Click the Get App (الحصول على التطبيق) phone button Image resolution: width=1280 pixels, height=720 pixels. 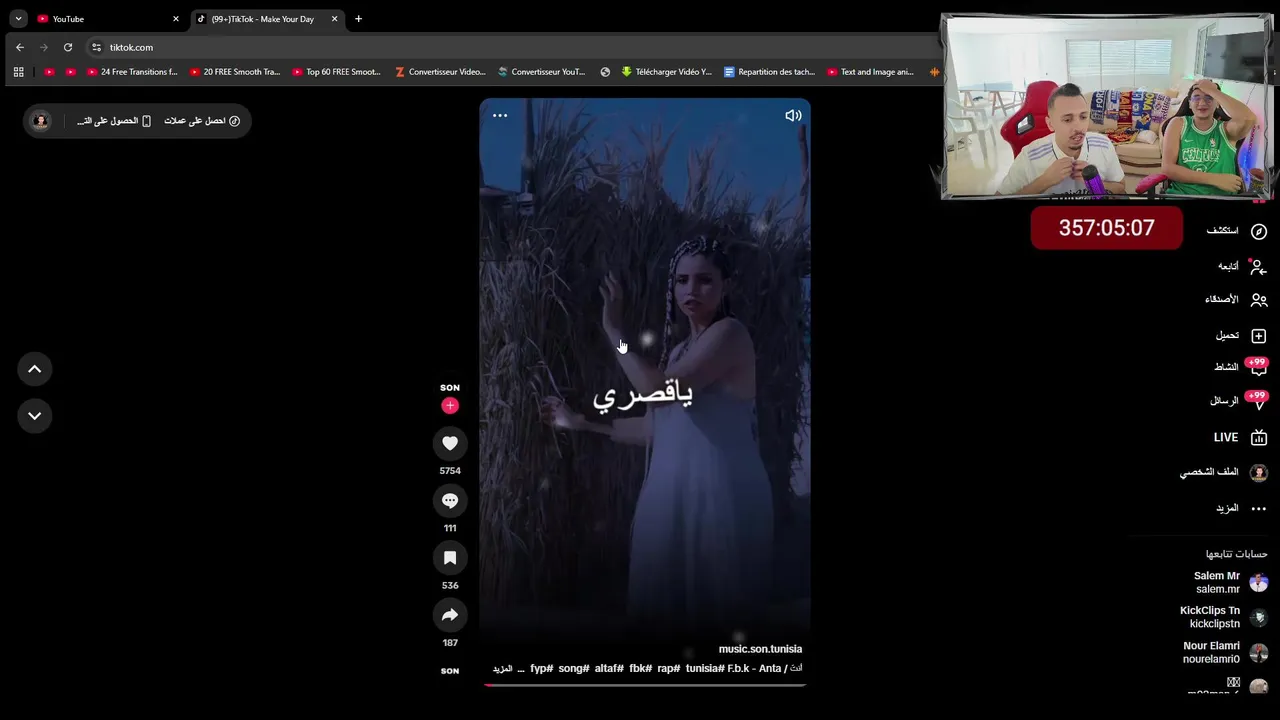113,121
